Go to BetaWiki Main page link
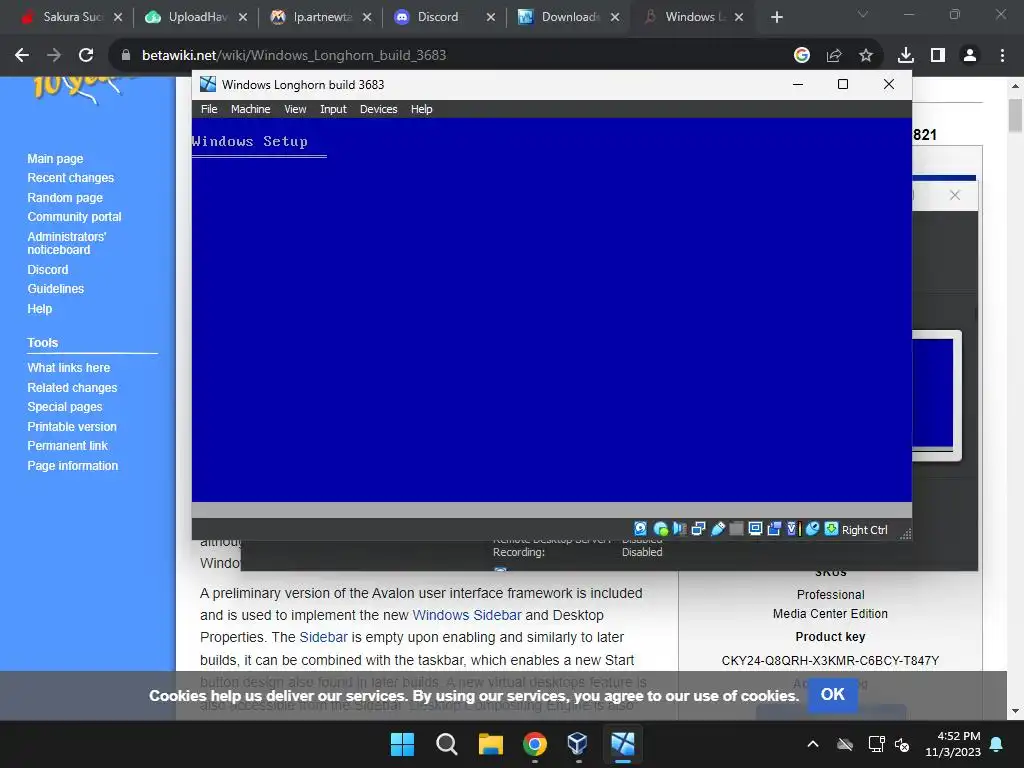The image size is (1024, 768). click(x=55, y=159)
